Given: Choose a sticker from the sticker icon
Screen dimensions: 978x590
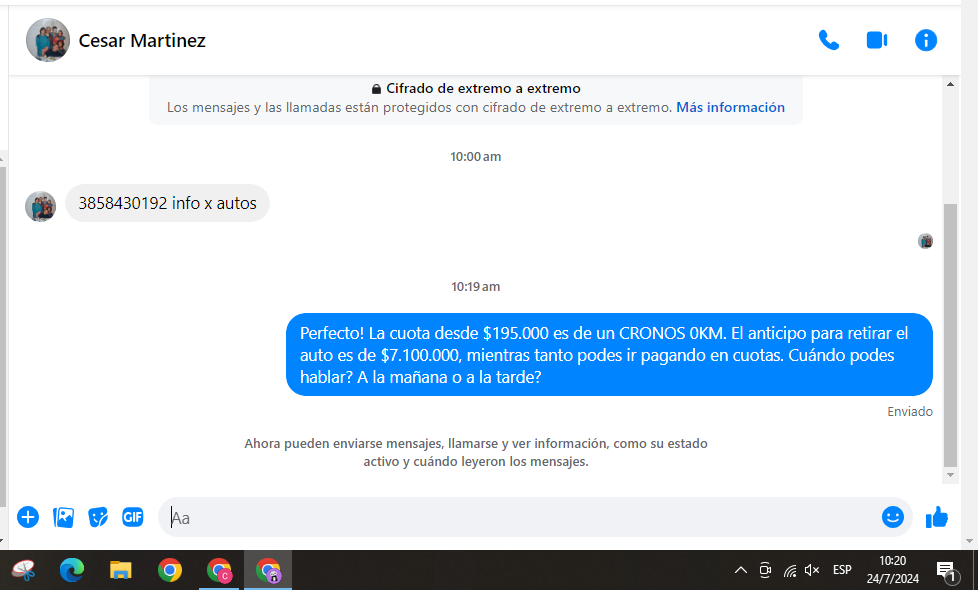Looking at the screenshot, I should (x=98, y=517).
